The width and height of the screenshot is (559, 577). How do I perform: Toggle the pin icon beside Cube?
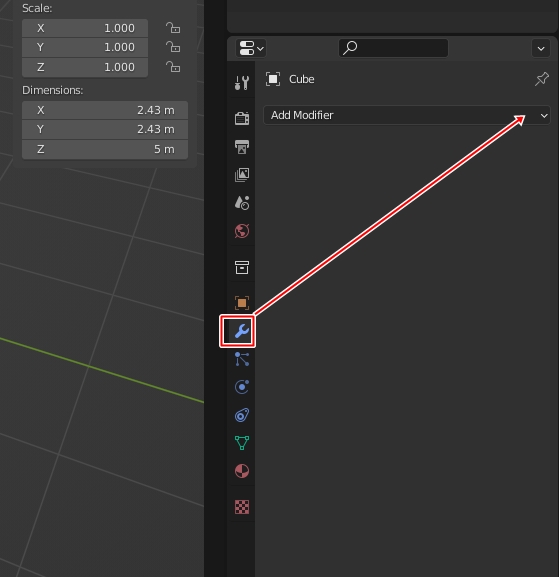542,79
